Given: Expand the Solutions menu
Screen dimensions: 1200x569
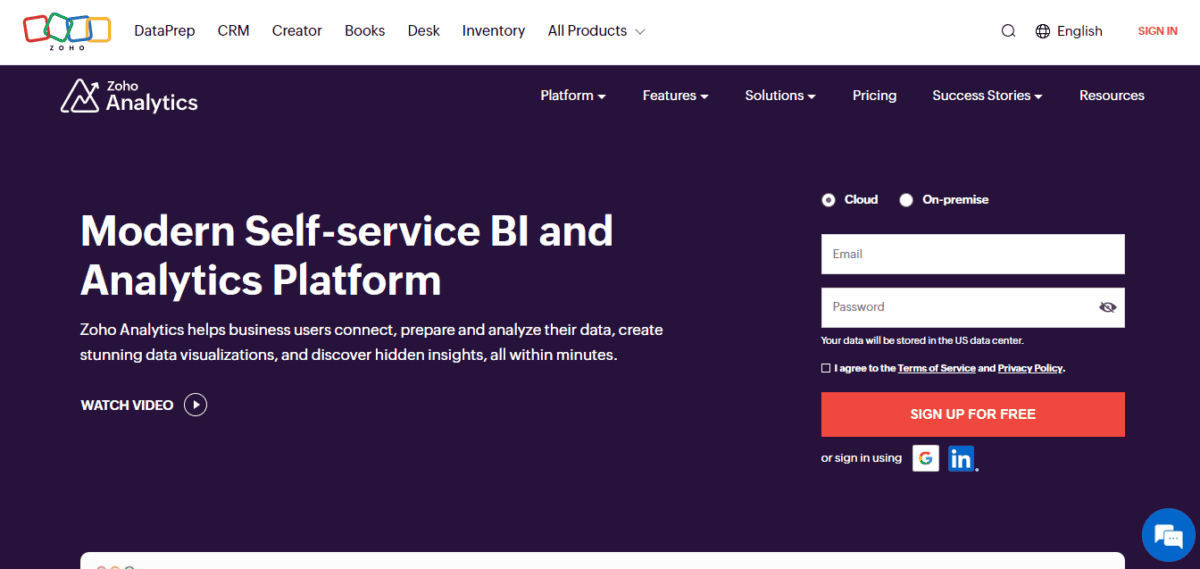Looking at the screenshot, I should click(x=780, y=95).
